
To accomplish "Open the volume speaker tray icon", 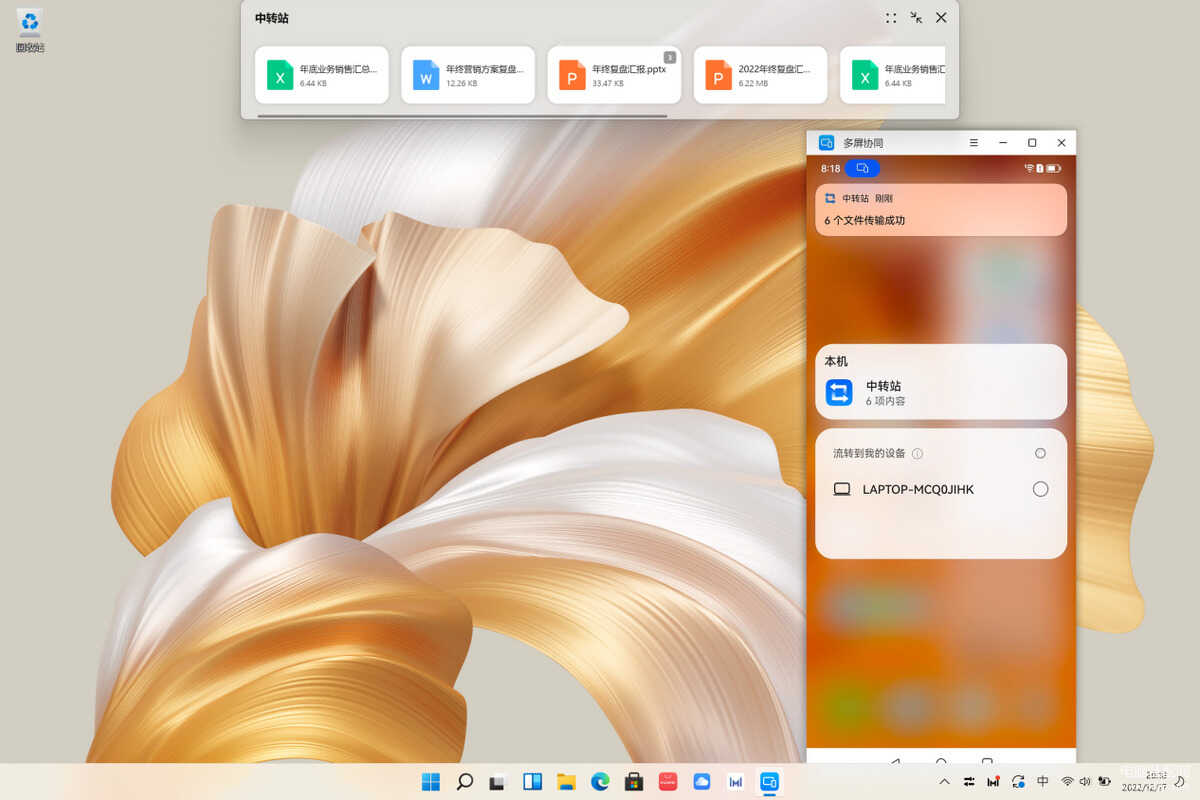I will (1085, 781).
